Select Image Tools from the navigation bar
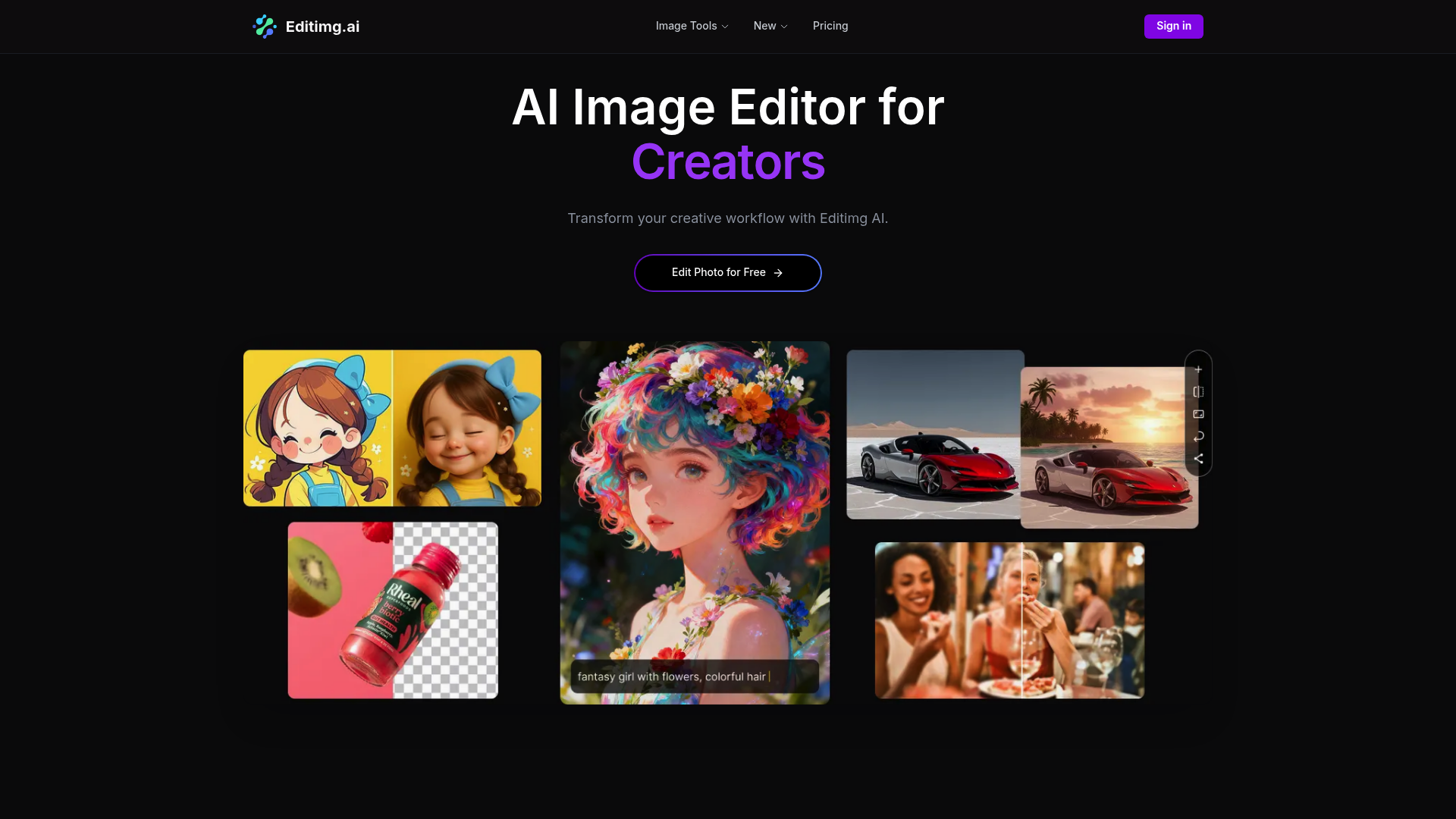The width and height of the screenshot is (1456, 819). point(686,26)
